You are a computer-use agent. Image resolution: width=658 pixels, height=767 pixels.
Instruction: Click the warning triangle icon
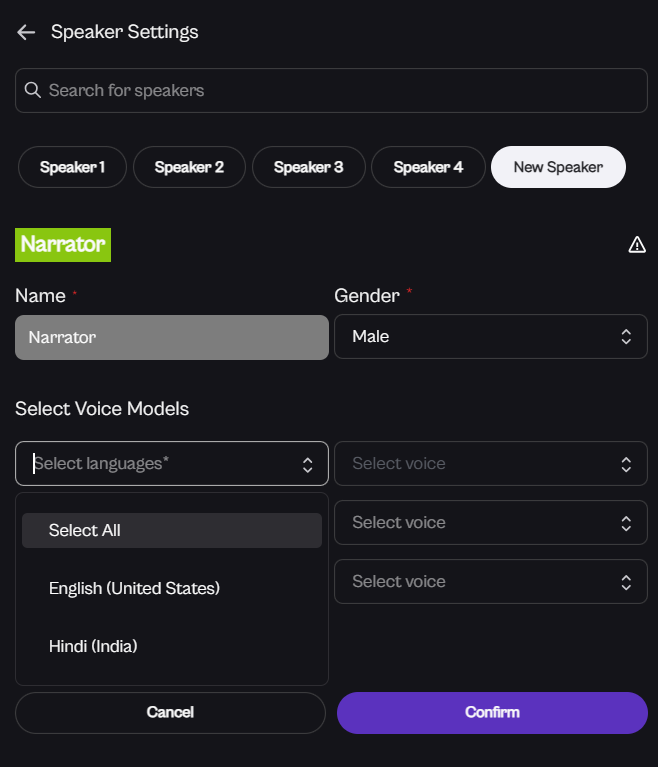(x=637, y=245)
